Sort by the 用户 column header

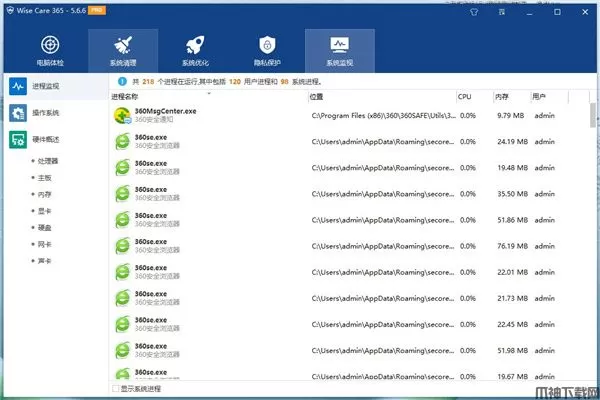[x=549, y=97]
